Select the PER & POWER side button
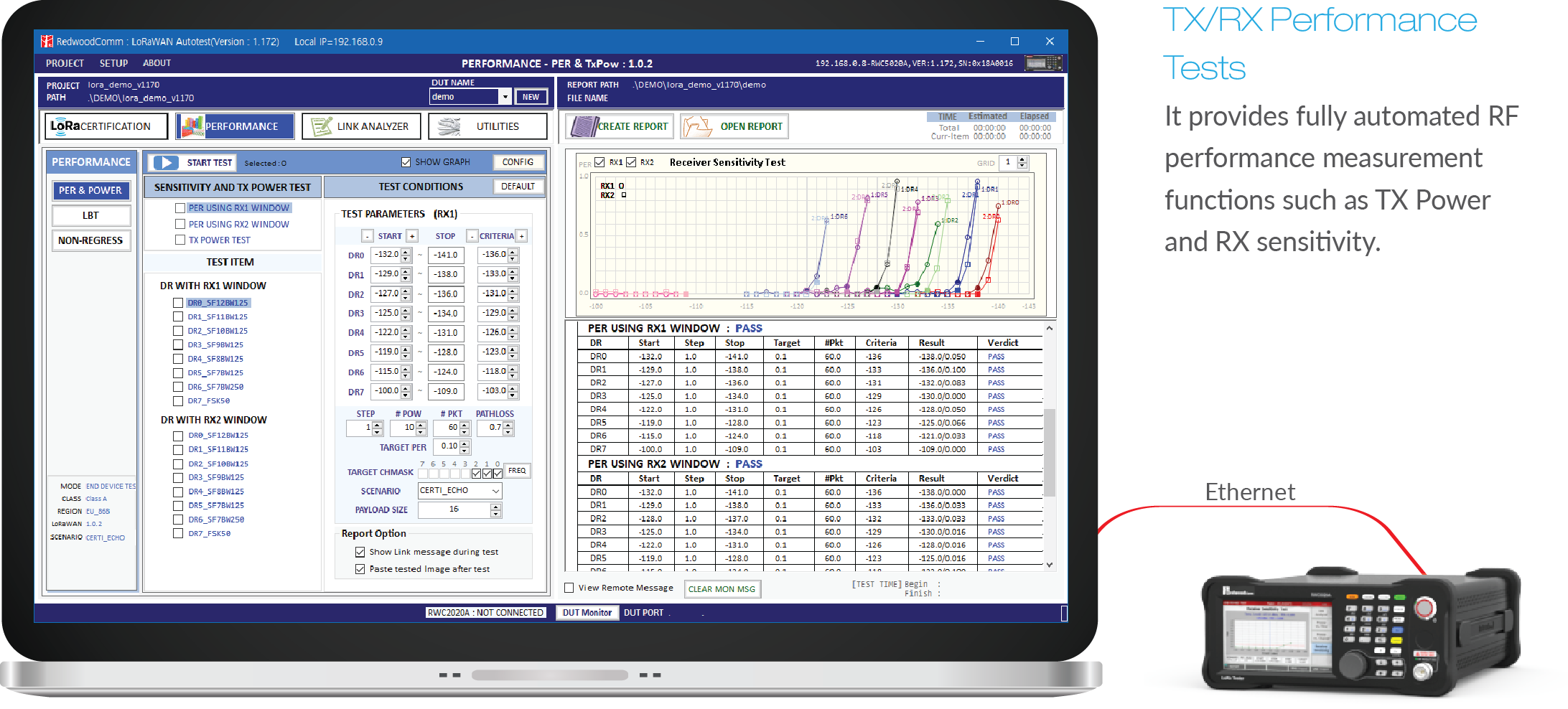 point(90,191)
